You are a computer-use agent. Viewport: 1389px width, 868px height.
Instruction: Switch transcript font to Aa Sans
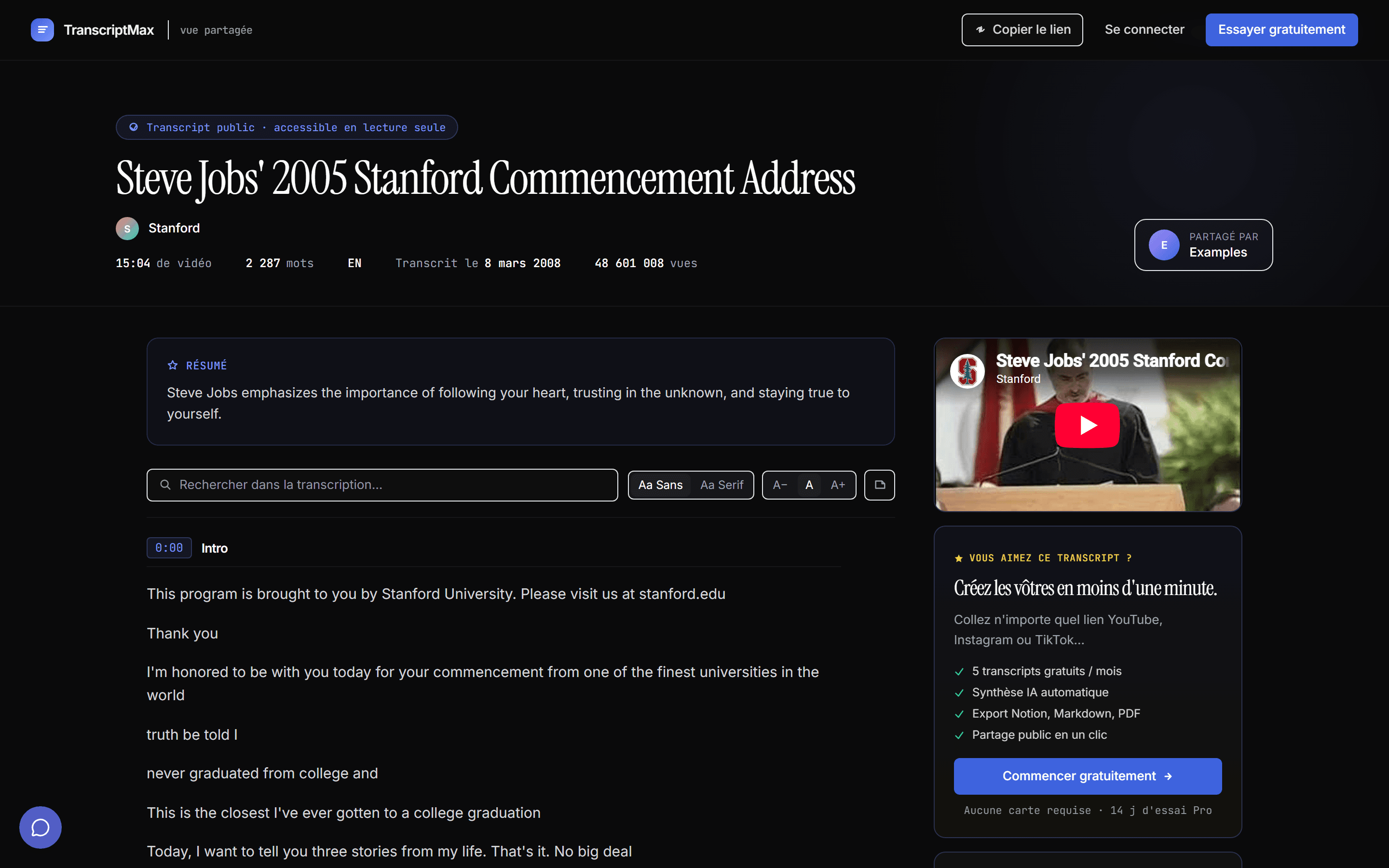(x=661, y=485)
